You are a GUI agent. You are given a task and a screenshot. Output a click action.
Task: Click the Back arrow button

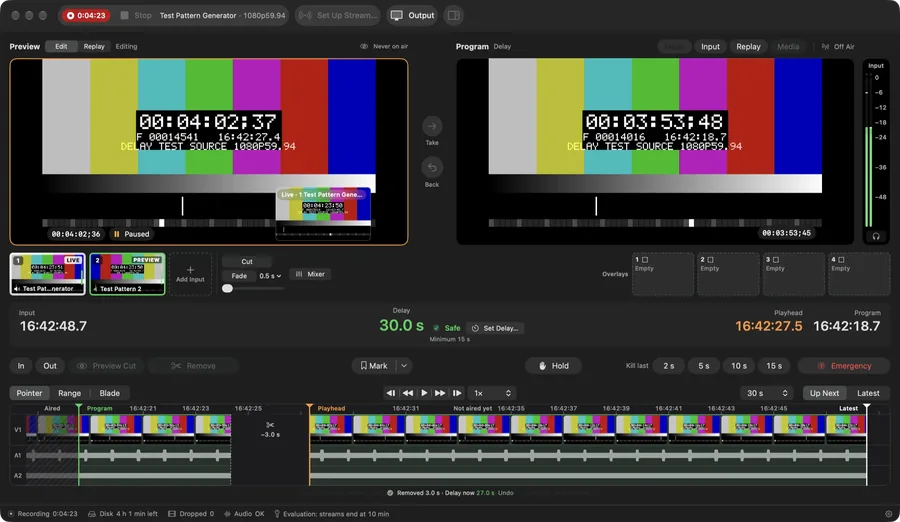coord(432,168)
